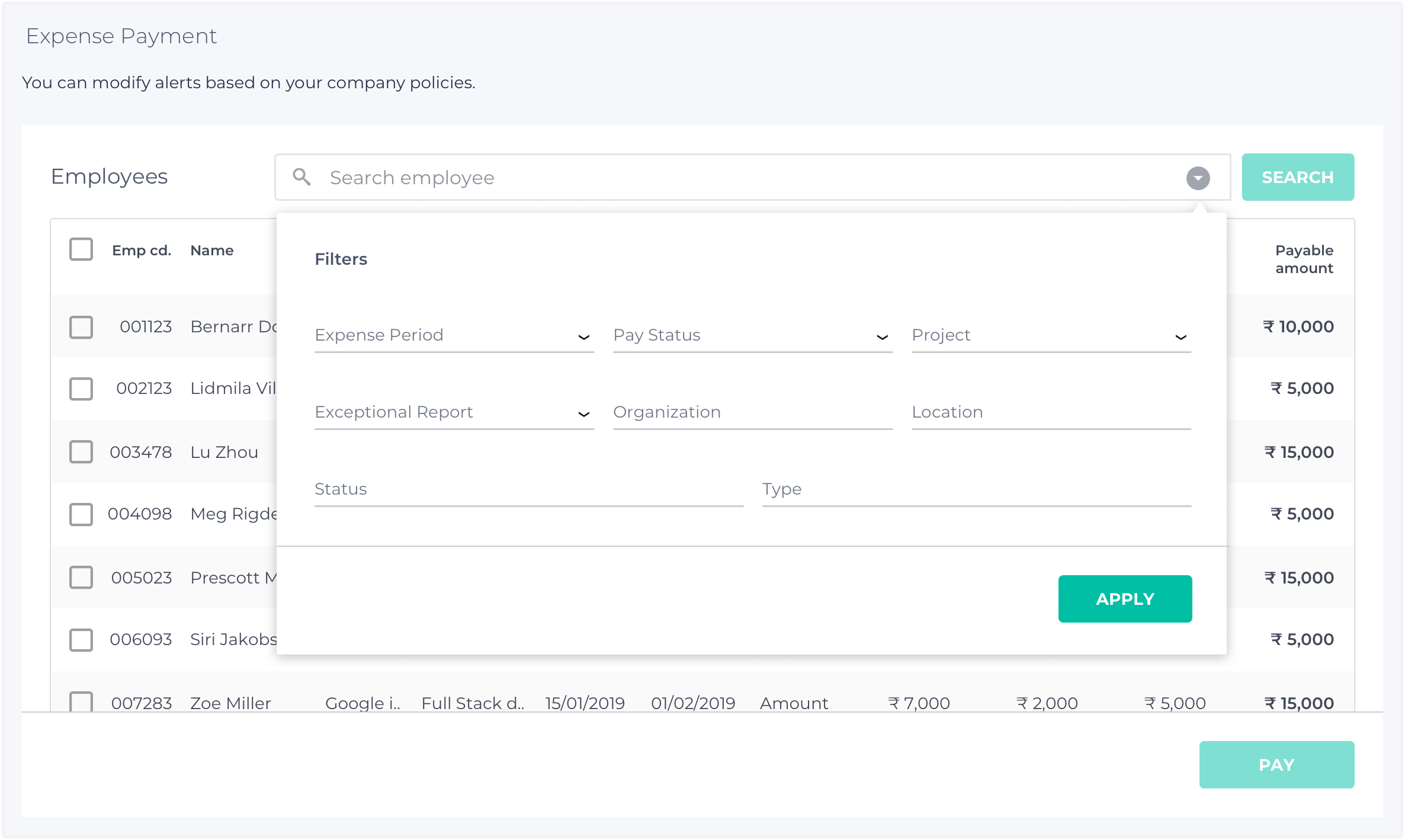Screen dimensions: 1405x840
Task: Select employee 004098 checkbox
Action: (81, 514)
